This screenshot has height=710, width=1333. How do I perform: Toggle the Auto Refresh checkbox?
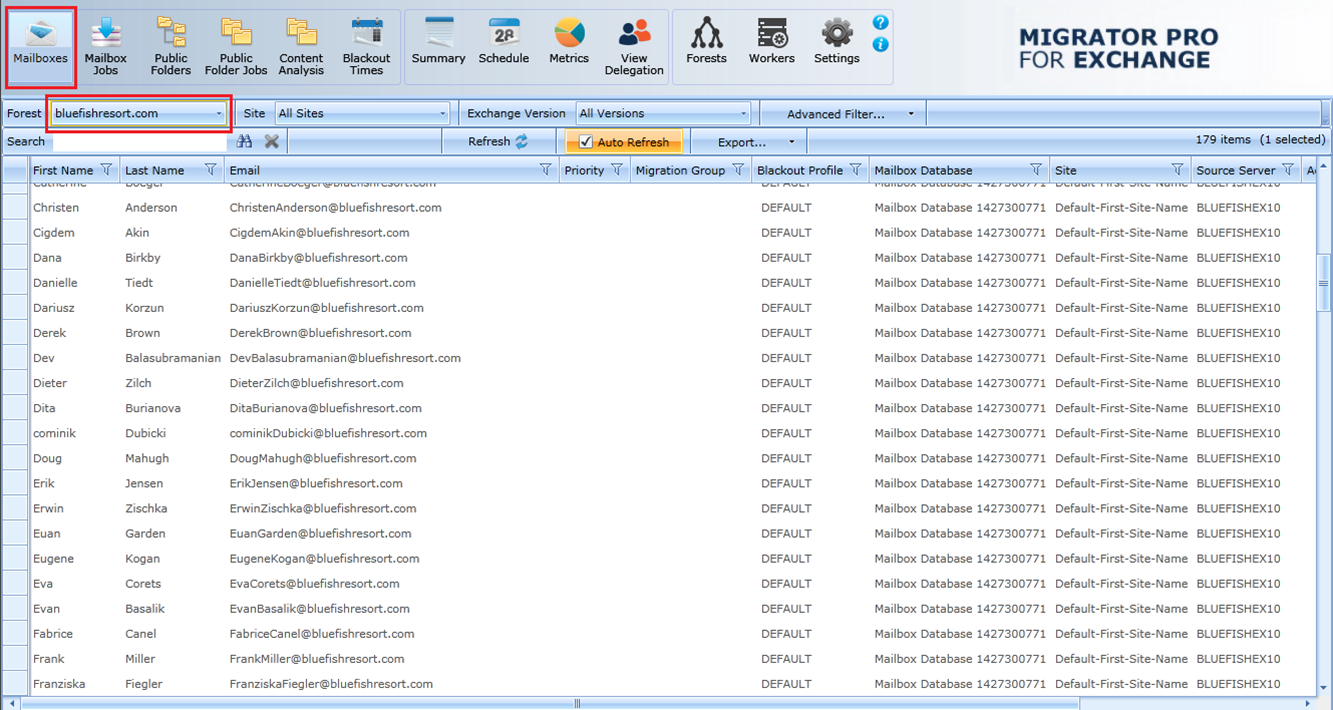point(586,142)
